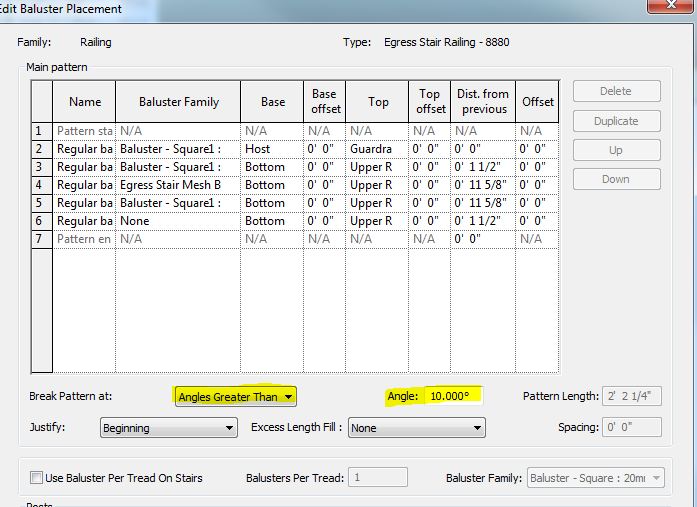Image resolution: width=697 pixels, height=507 pixels.
Task: Click the Baluster Family column header
Action: coord(177,102)
